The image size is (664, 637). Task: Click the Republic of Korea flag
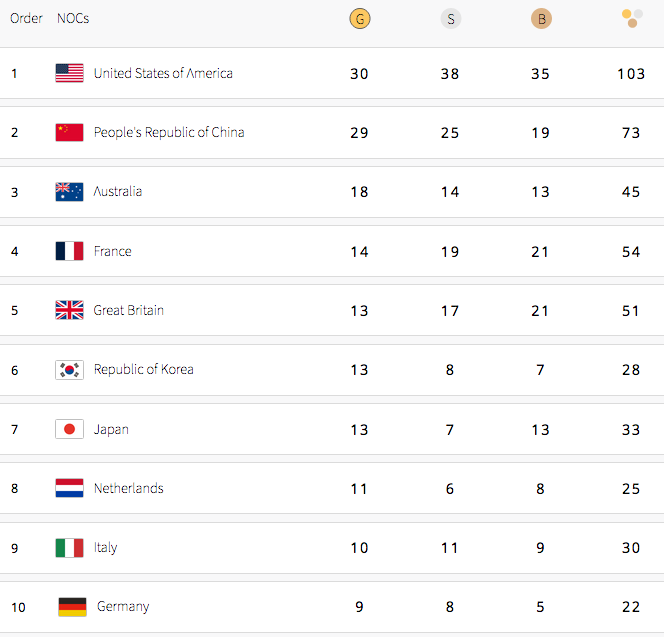[x=69, y=370]
